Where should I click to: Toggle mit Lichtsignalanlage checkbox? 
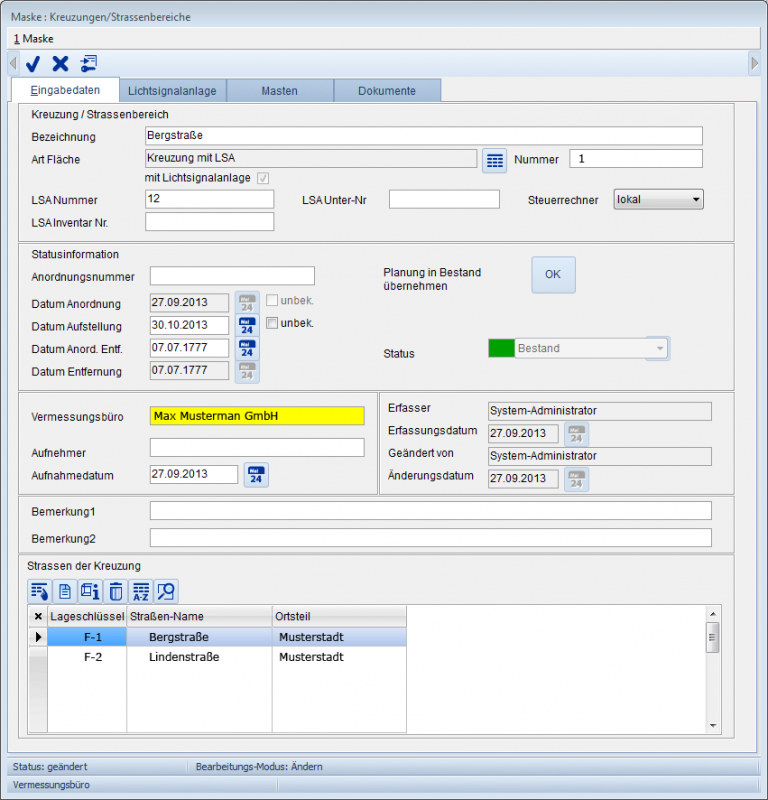pos(263,178)
